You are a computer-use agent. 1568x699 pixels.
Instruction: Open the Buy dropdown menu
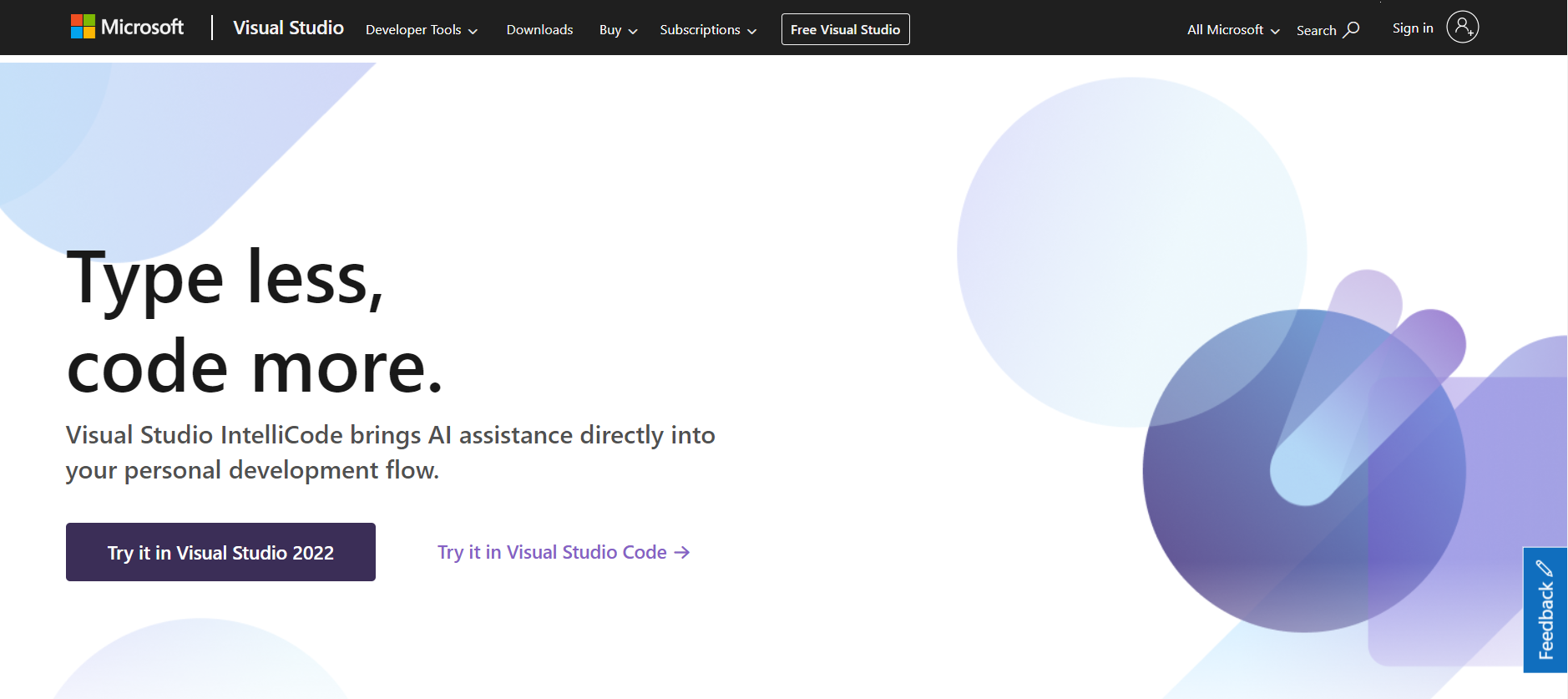coord(618,30)
